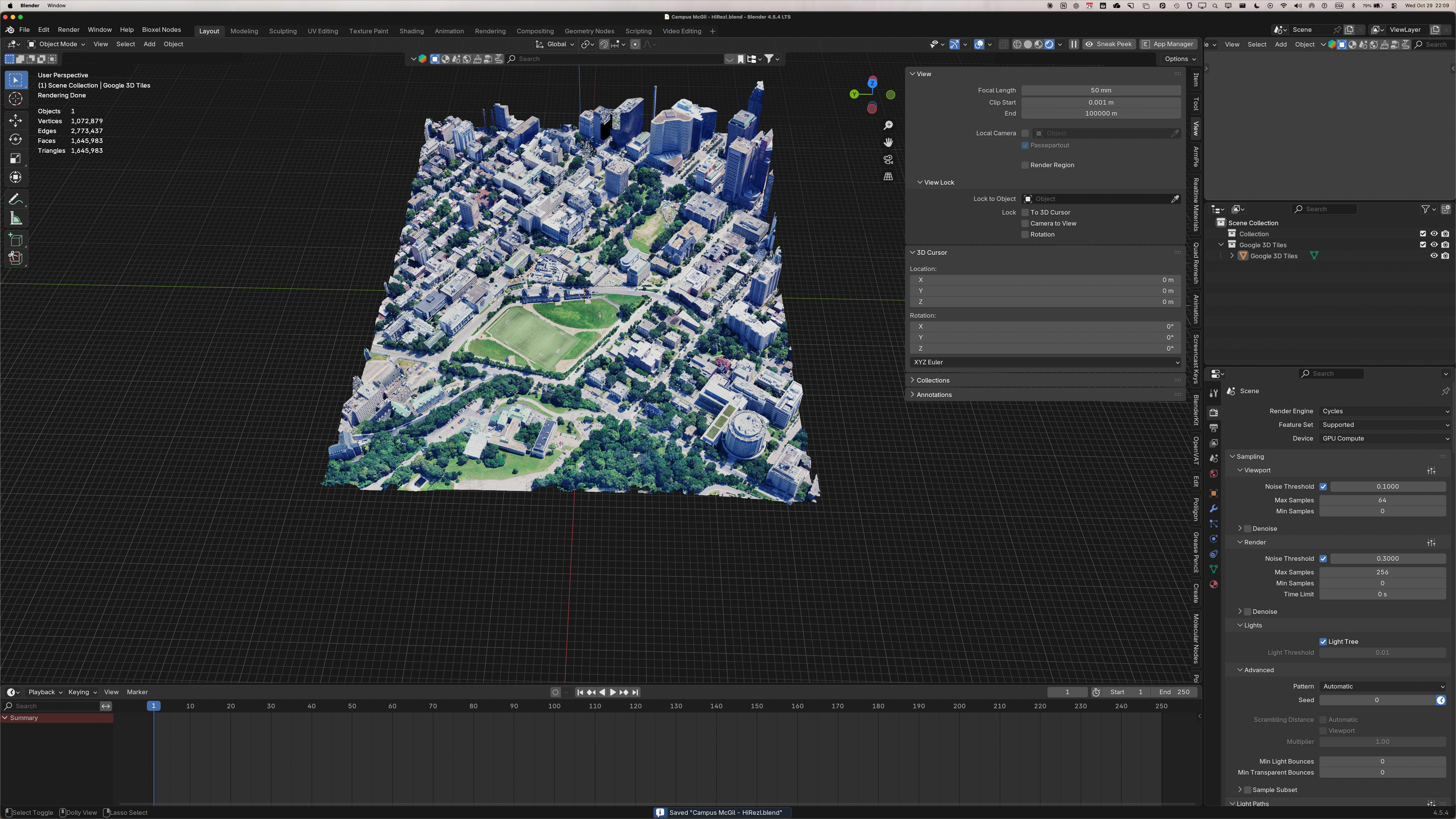Viewport: 1456px width, 819px height.
Task: Switch perspective/orthographic with the grid gizmo
Action: 888,176
